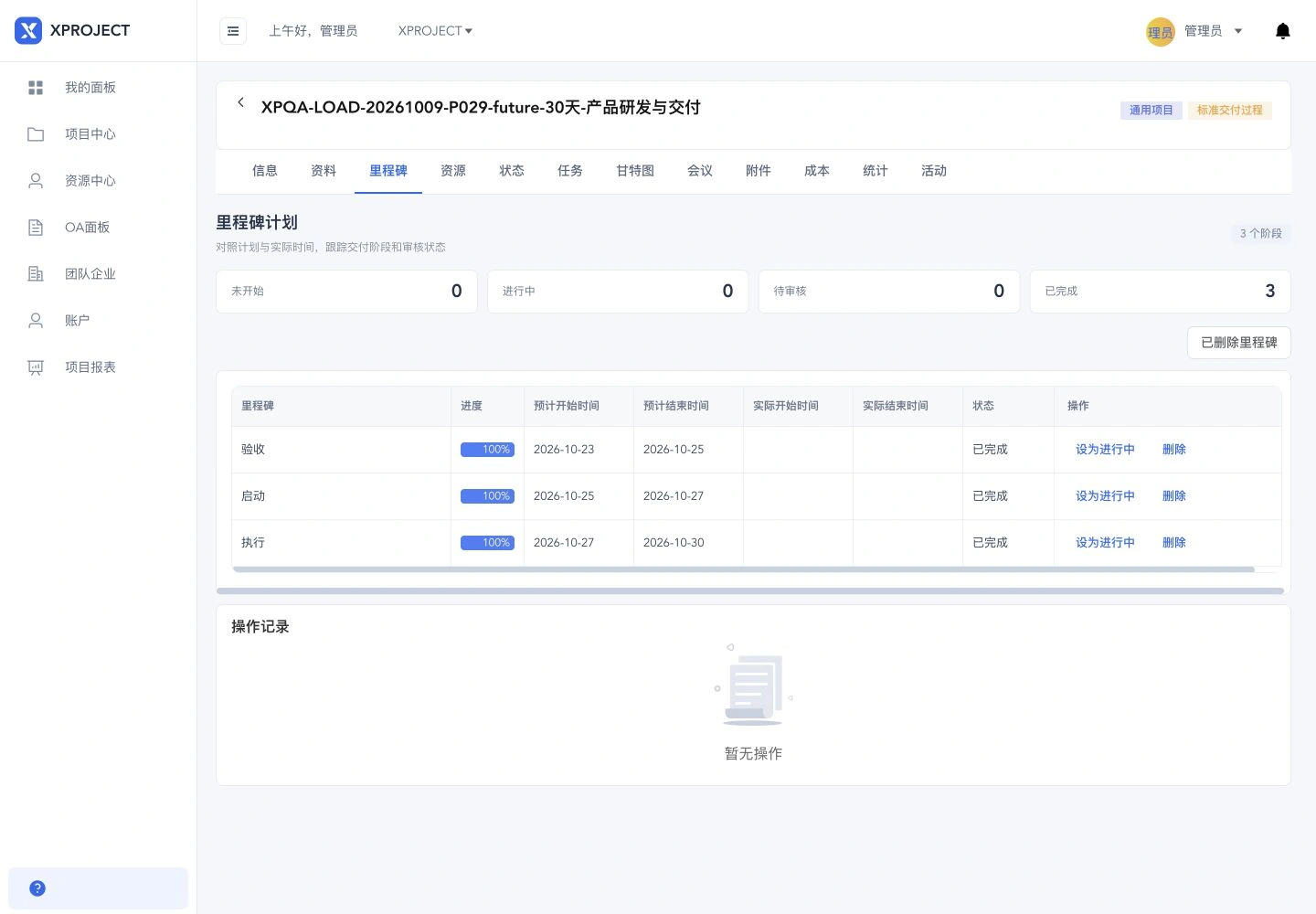Open notifications bell icon
This screenshot has height=914, width=1316.
pos(1283,31)
